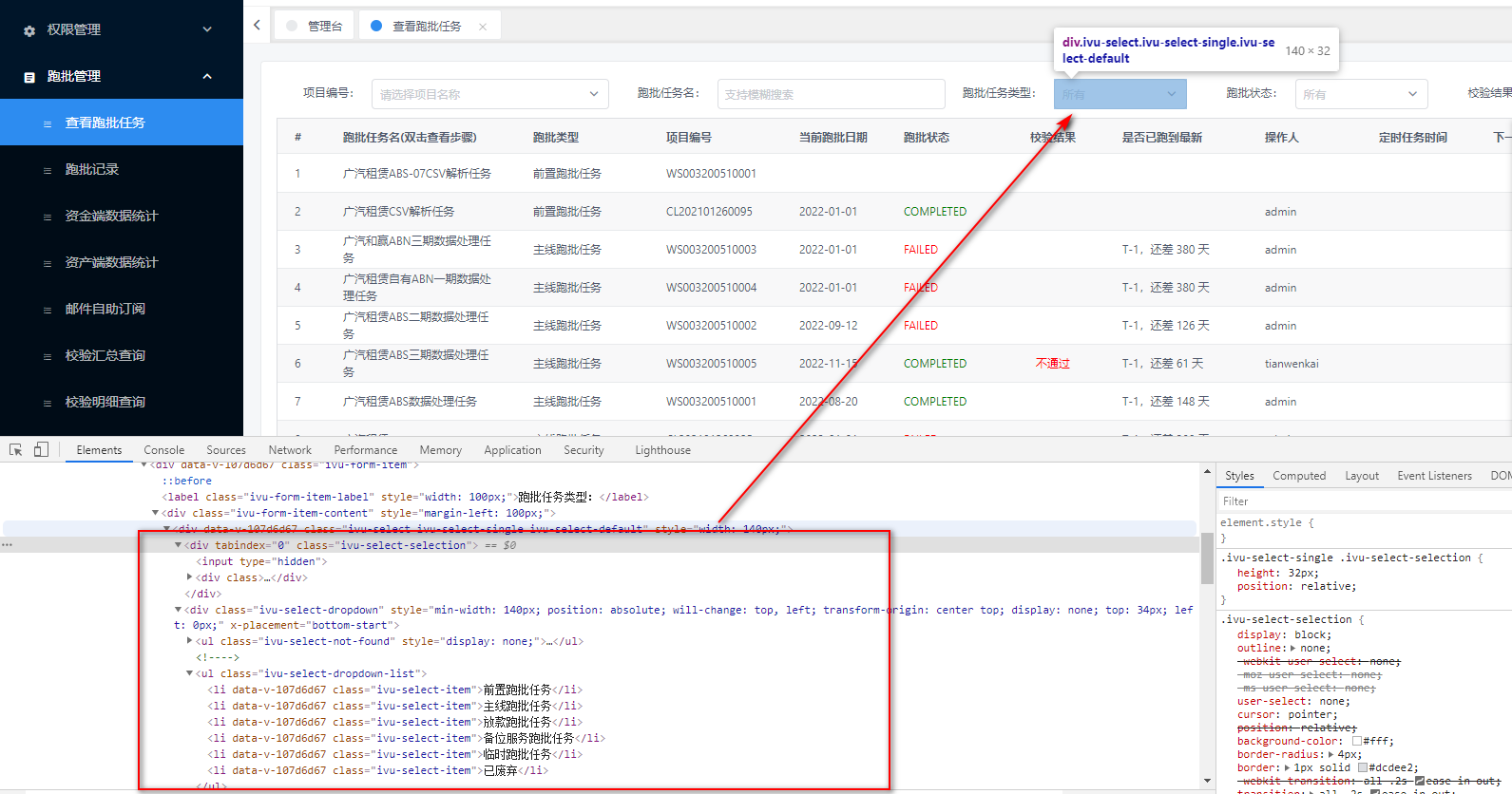
Task: Click the 不通过 validation result cell
Action: [1053, 364]
